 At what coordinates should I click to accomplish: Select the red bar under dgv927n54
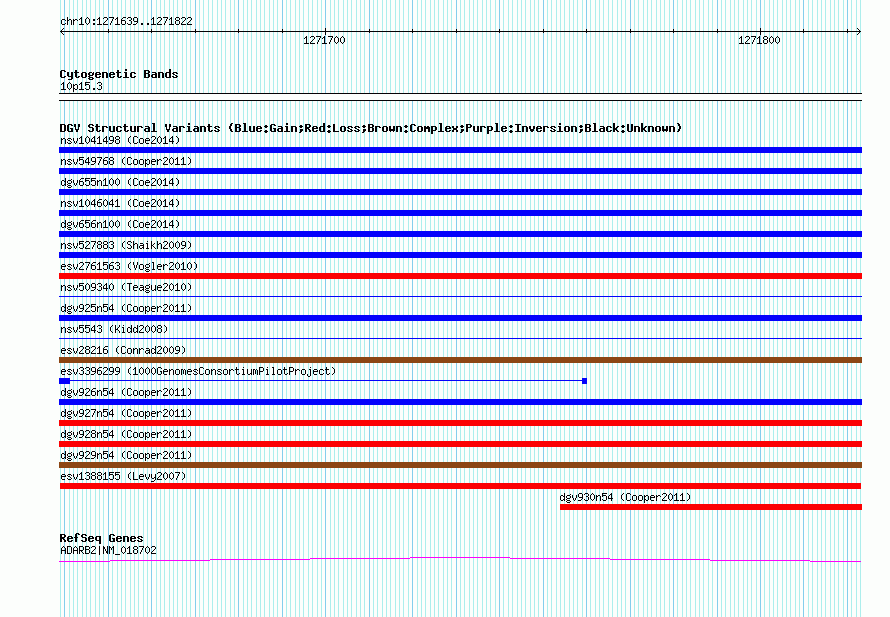(460, 423)
